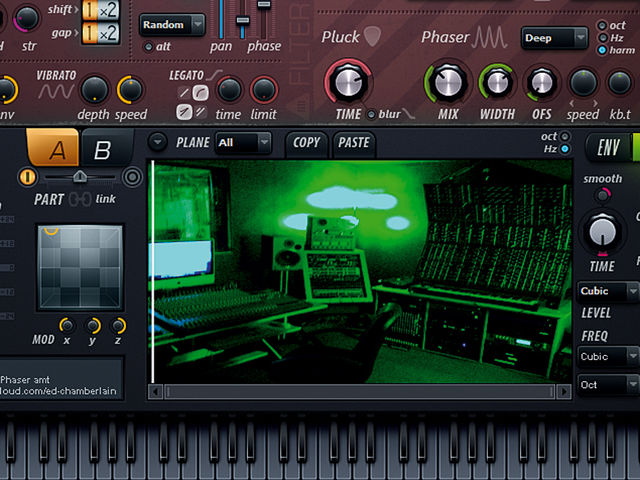Click the Pluck TIME knob

[348, 82]
